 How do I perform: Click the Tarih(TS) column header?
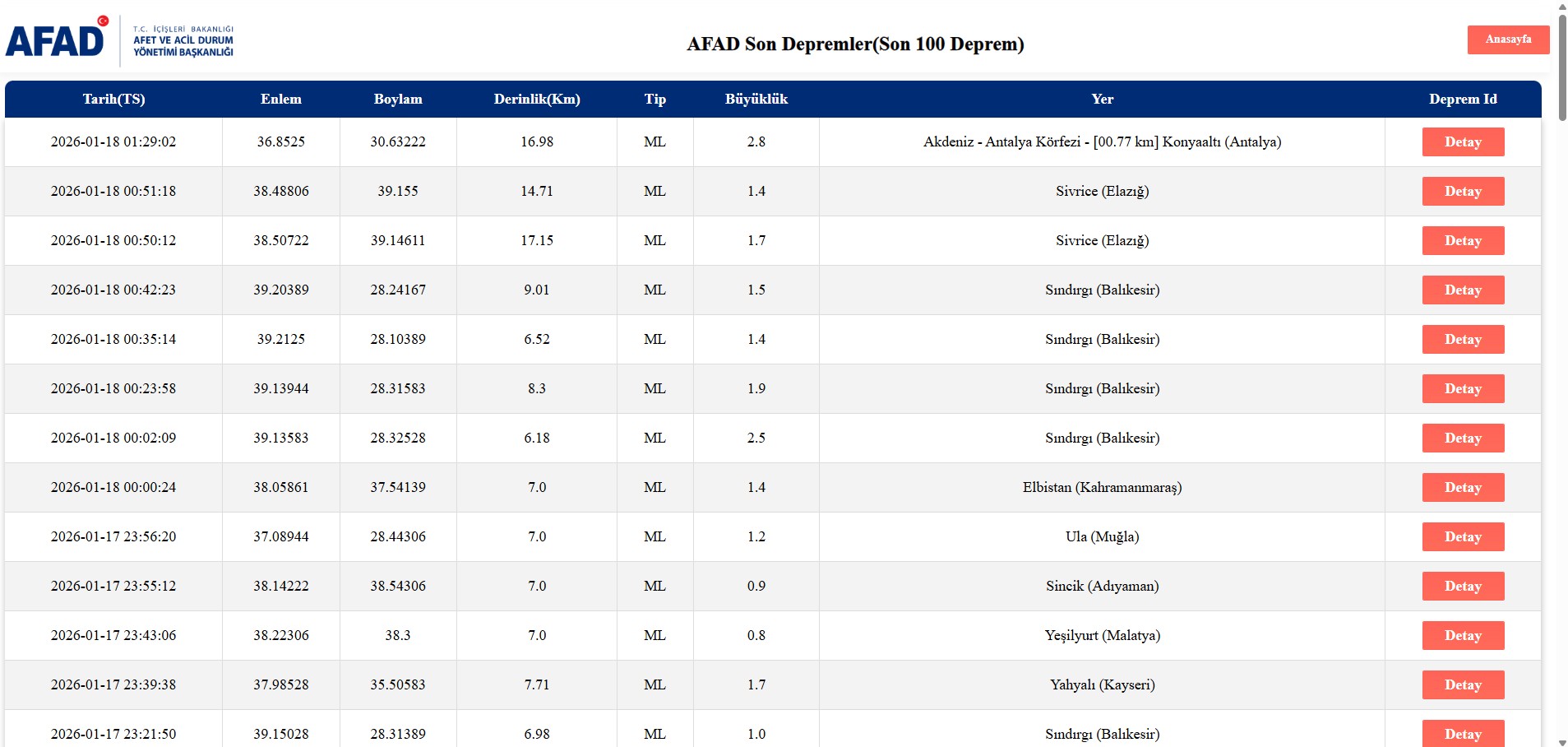click(x=113, y=99)
